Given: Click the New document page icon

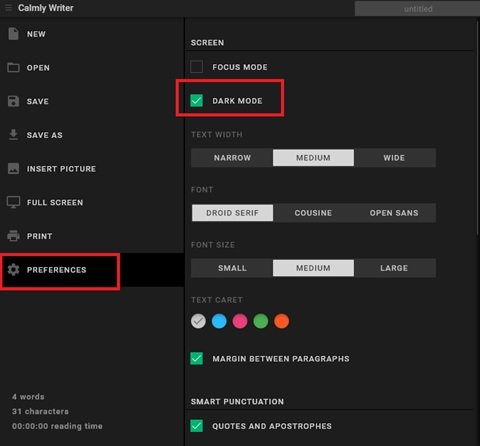Looking at the screenshot, I should (13, 34).
